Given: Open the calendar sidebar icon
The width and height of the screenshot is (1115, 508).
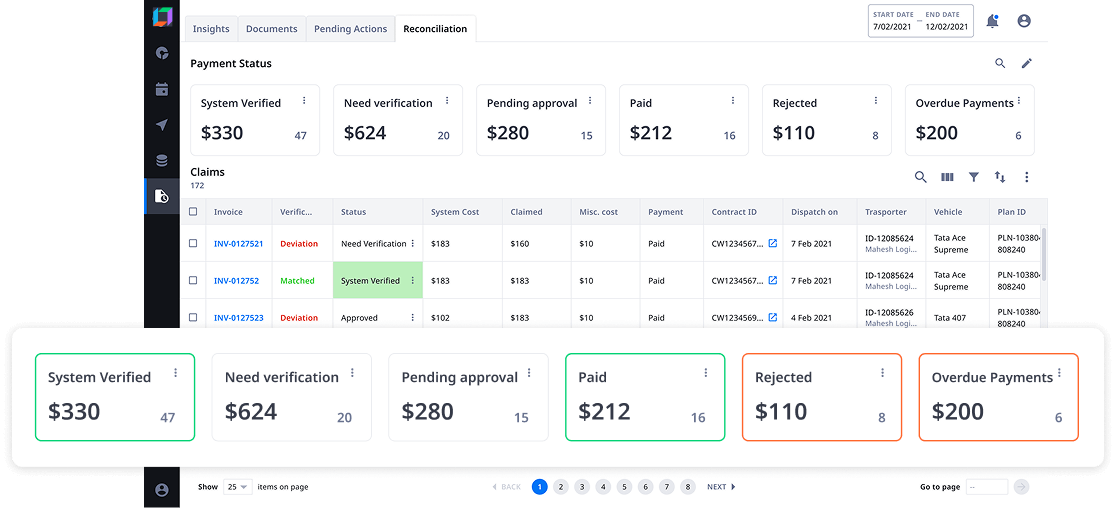Looking at the screenshot, I should pos(162,89).
